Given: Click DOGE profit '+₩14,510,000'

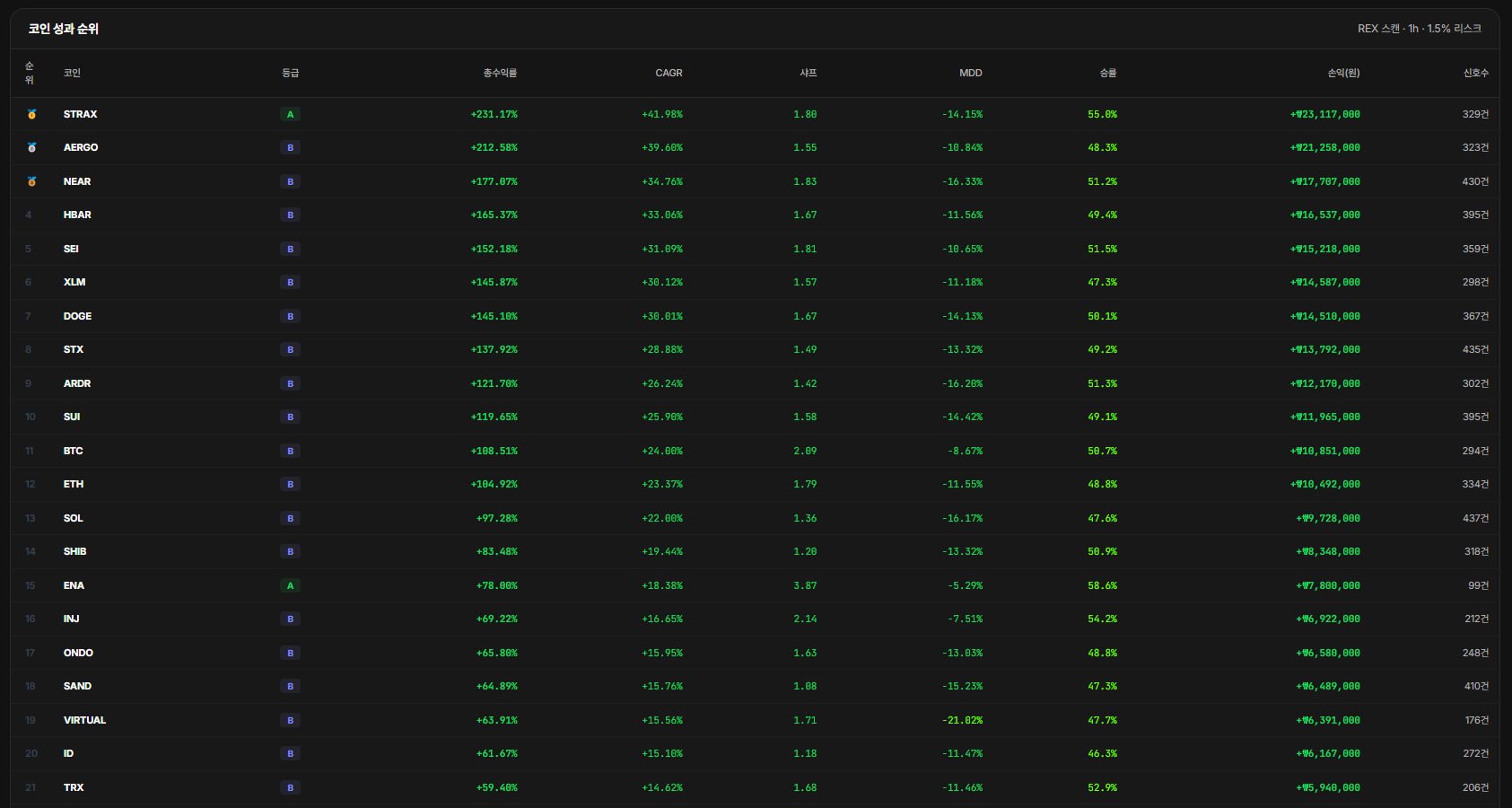Looking at the screenshot, I should [1325, 316].
